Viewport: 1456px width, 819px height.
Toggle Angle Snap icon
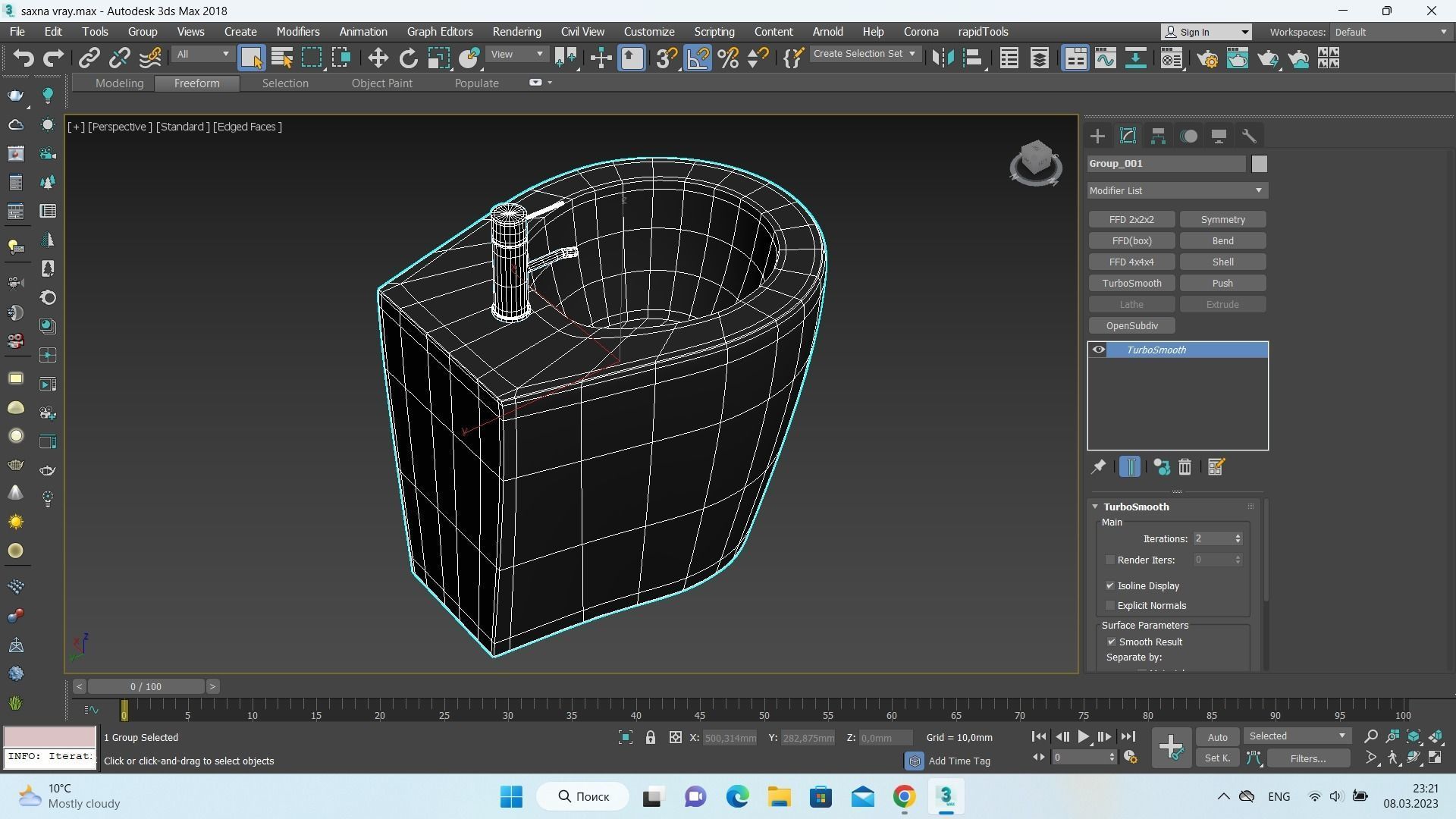[698, 58]
